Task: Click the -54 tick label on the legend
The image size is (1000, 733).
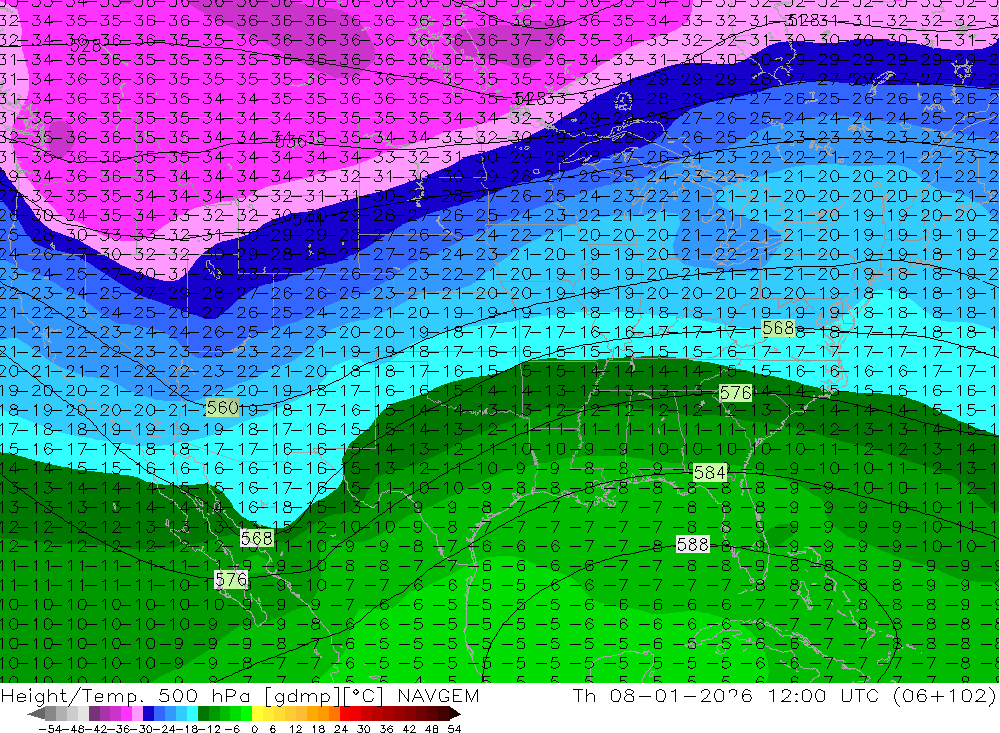Action: point(50,729)
